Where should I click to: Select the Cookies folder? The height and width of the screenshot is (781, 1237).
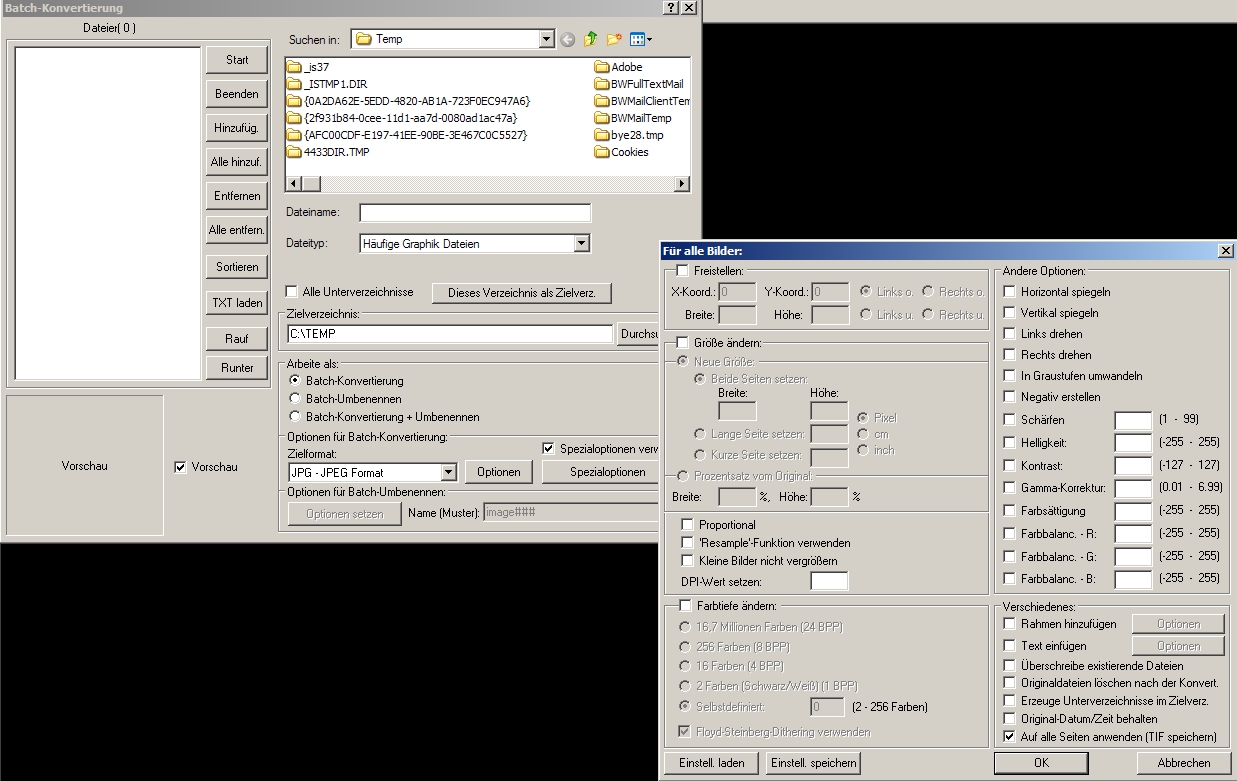629,152
